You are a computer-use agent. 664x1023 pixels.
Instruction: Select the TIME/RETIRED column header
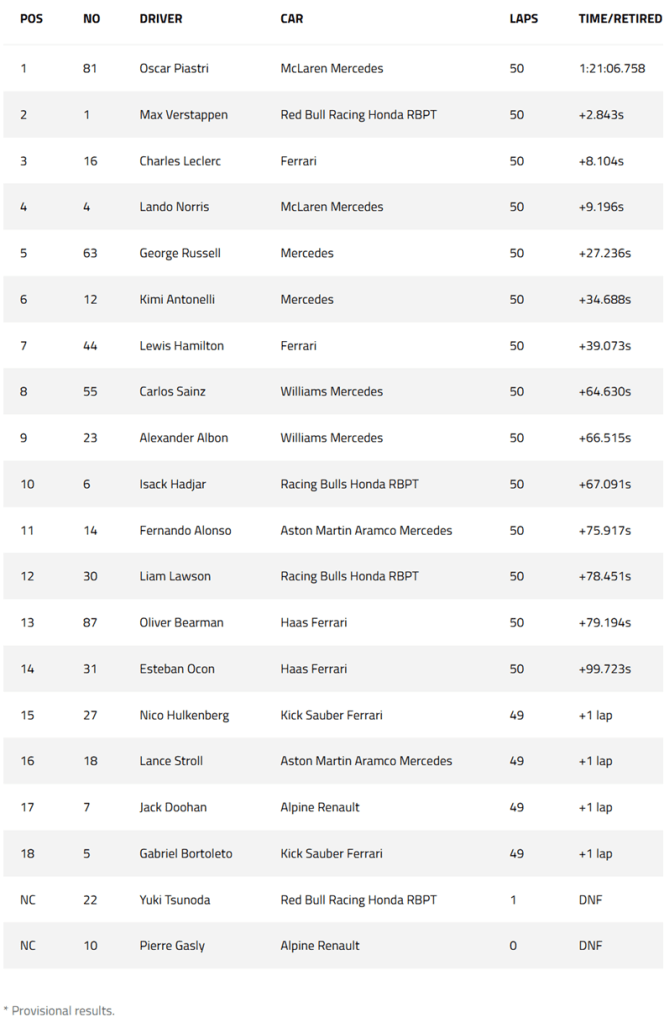pos(619,19)
